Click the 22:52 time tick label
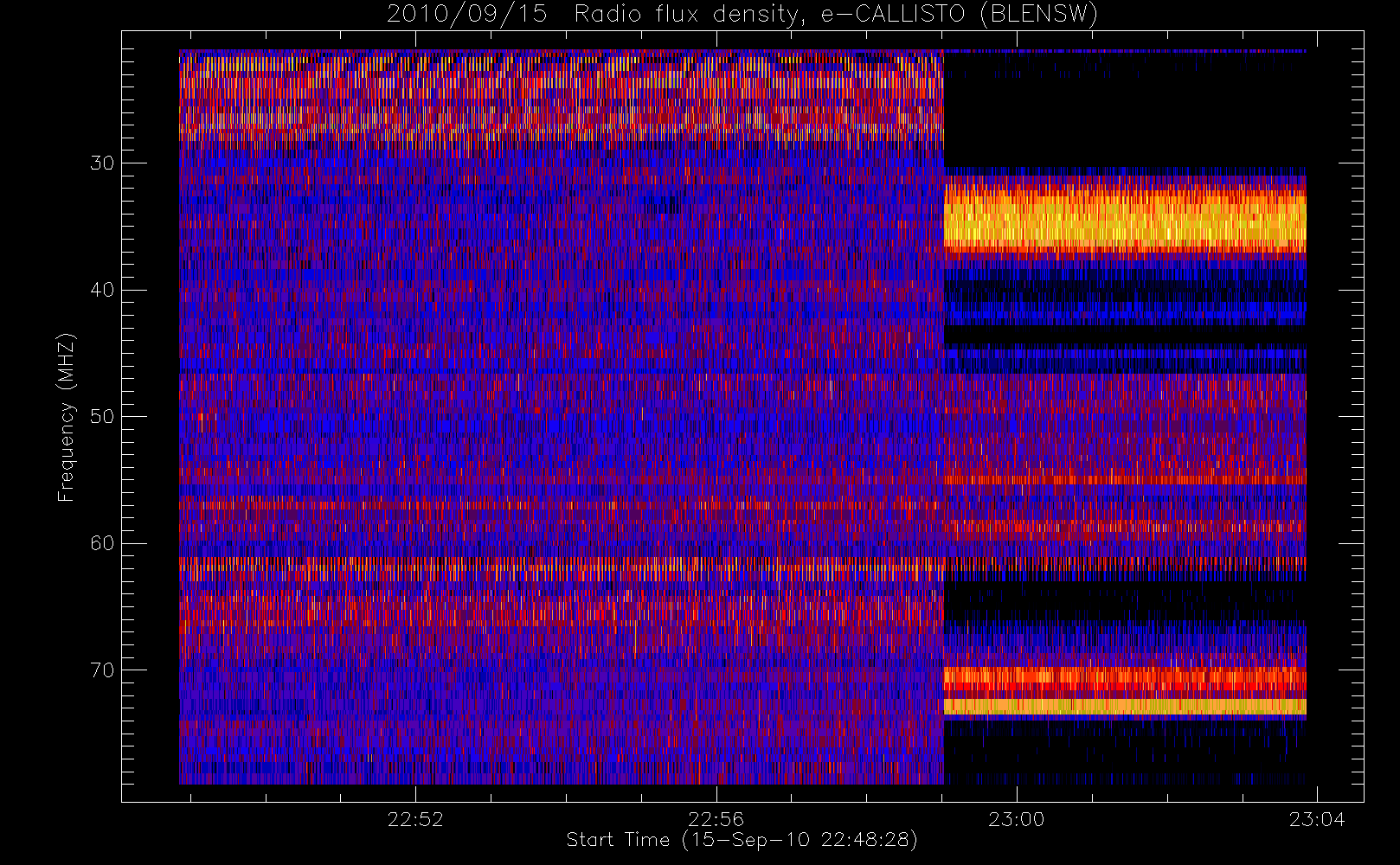The width and height of the screenshot is (1400, 865). (415, 819)
